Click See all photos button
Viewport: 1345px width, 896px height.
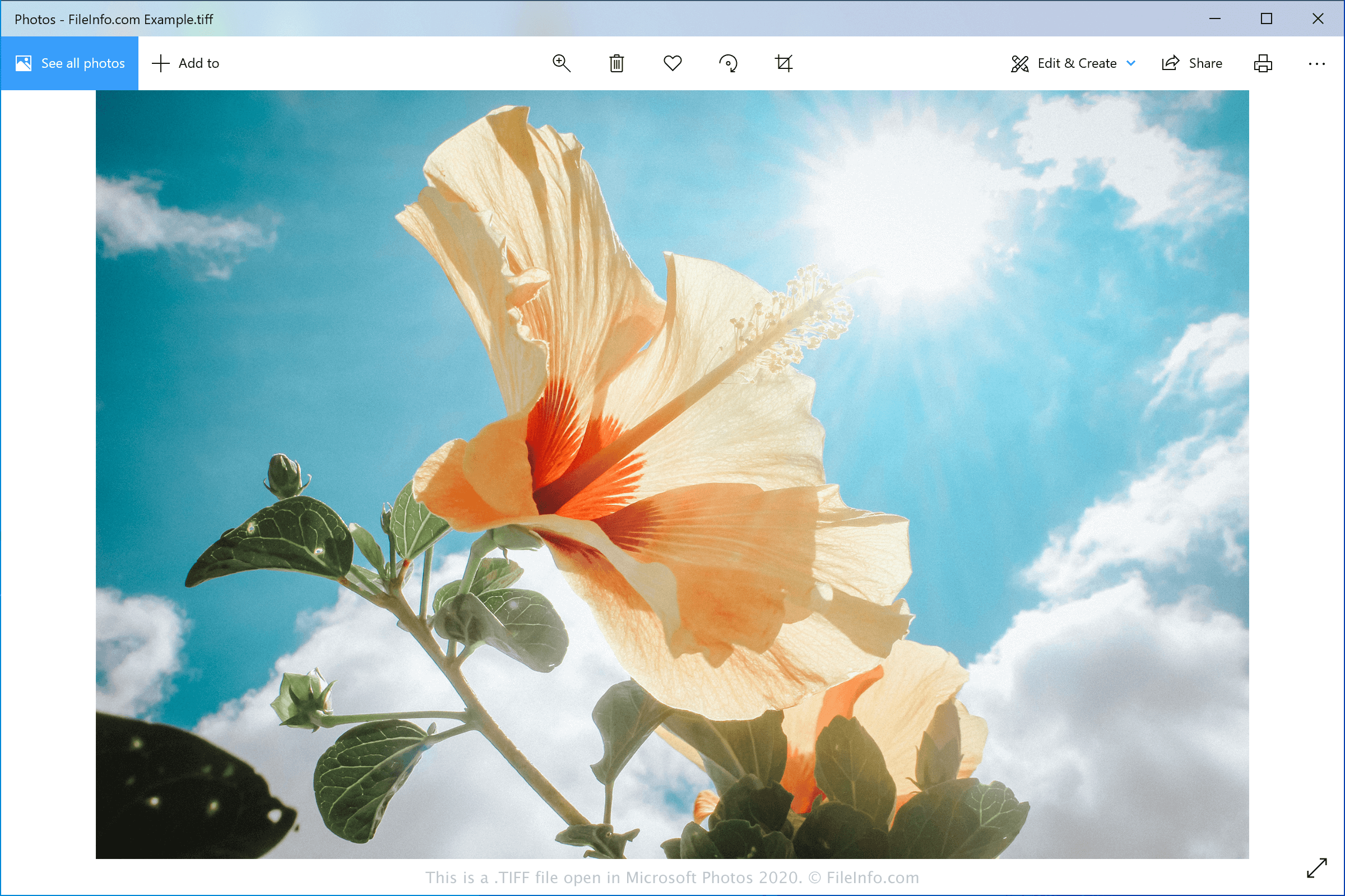(68, 62)
